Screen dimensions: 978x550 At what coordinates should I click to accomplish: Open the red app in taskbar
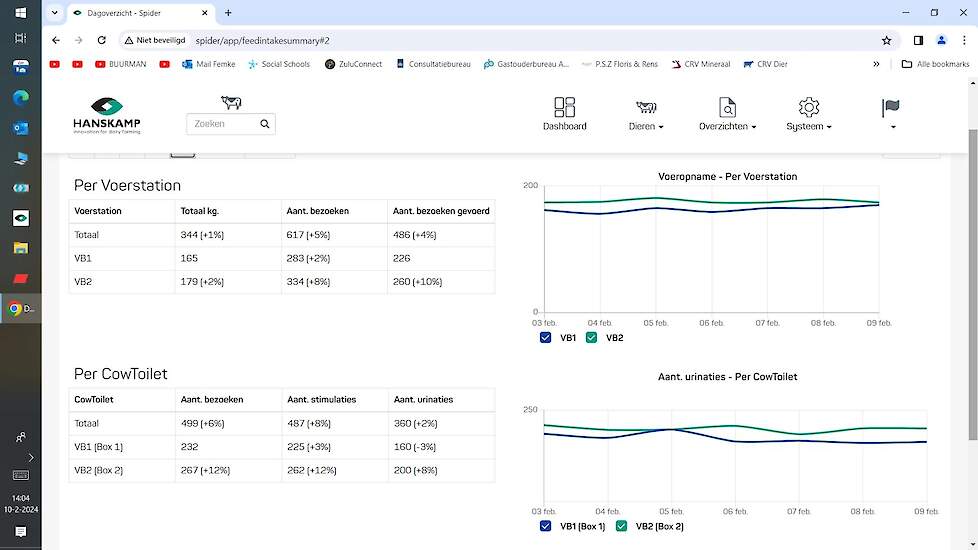(21, 278)
